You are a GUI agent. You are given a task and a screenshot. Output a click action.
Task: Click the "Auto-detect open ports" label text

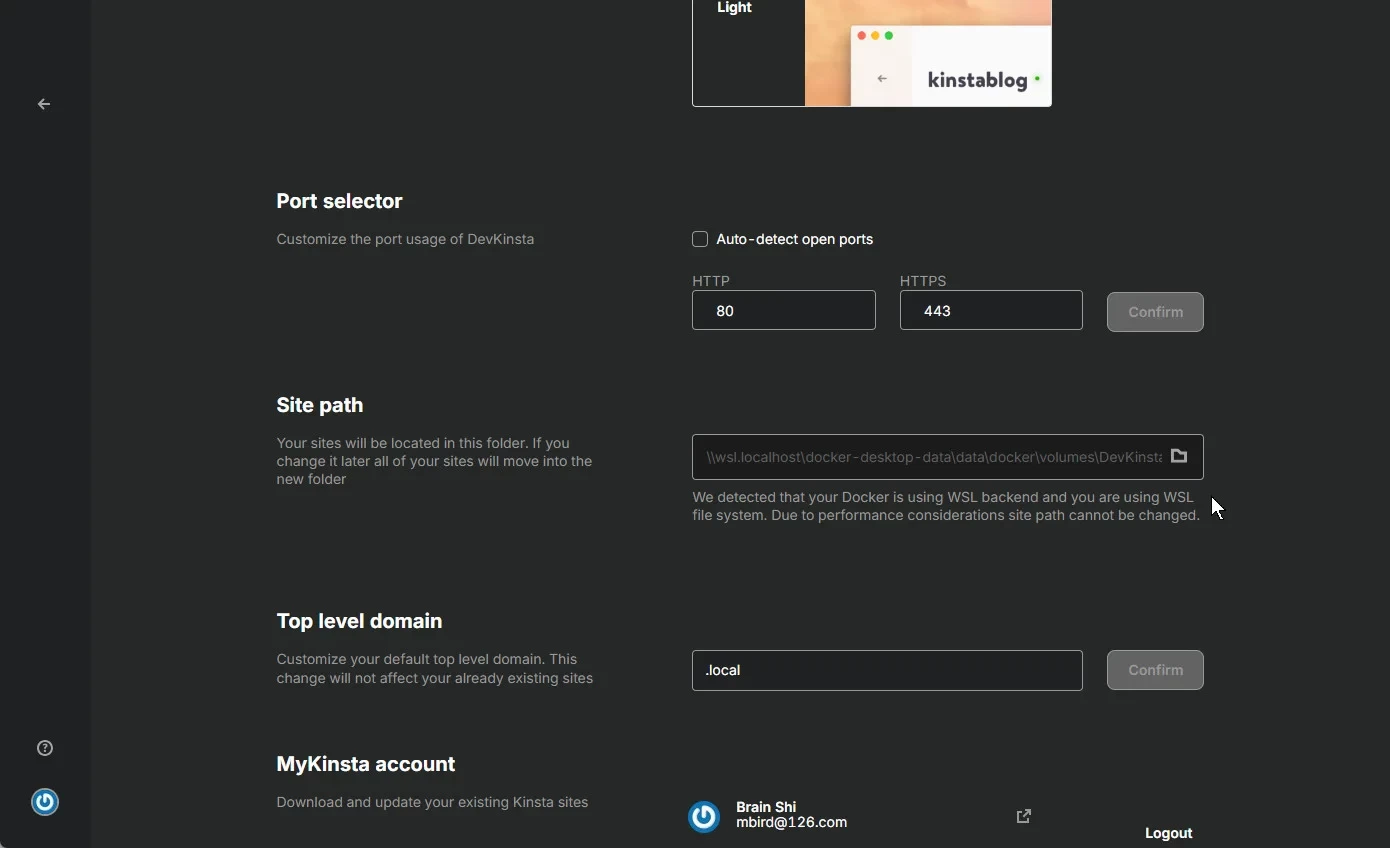pyautogui.click(x=794, y=239)
